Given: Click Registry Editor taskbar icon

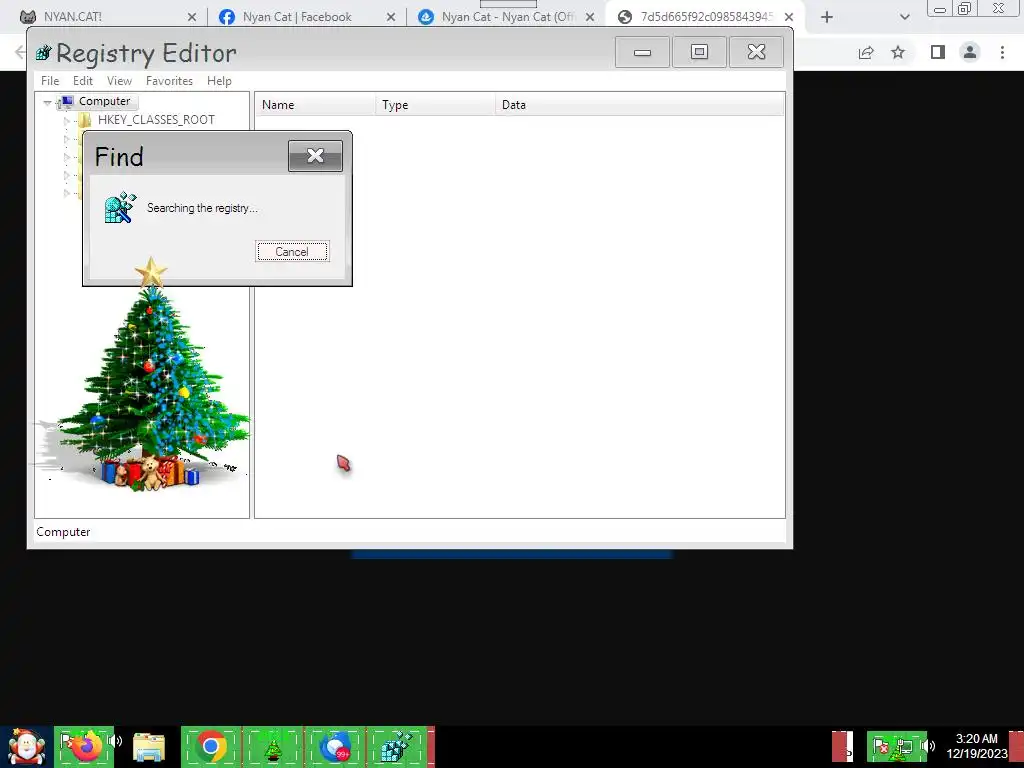Looking at the screenshot, I should click(x=396, y=747).
